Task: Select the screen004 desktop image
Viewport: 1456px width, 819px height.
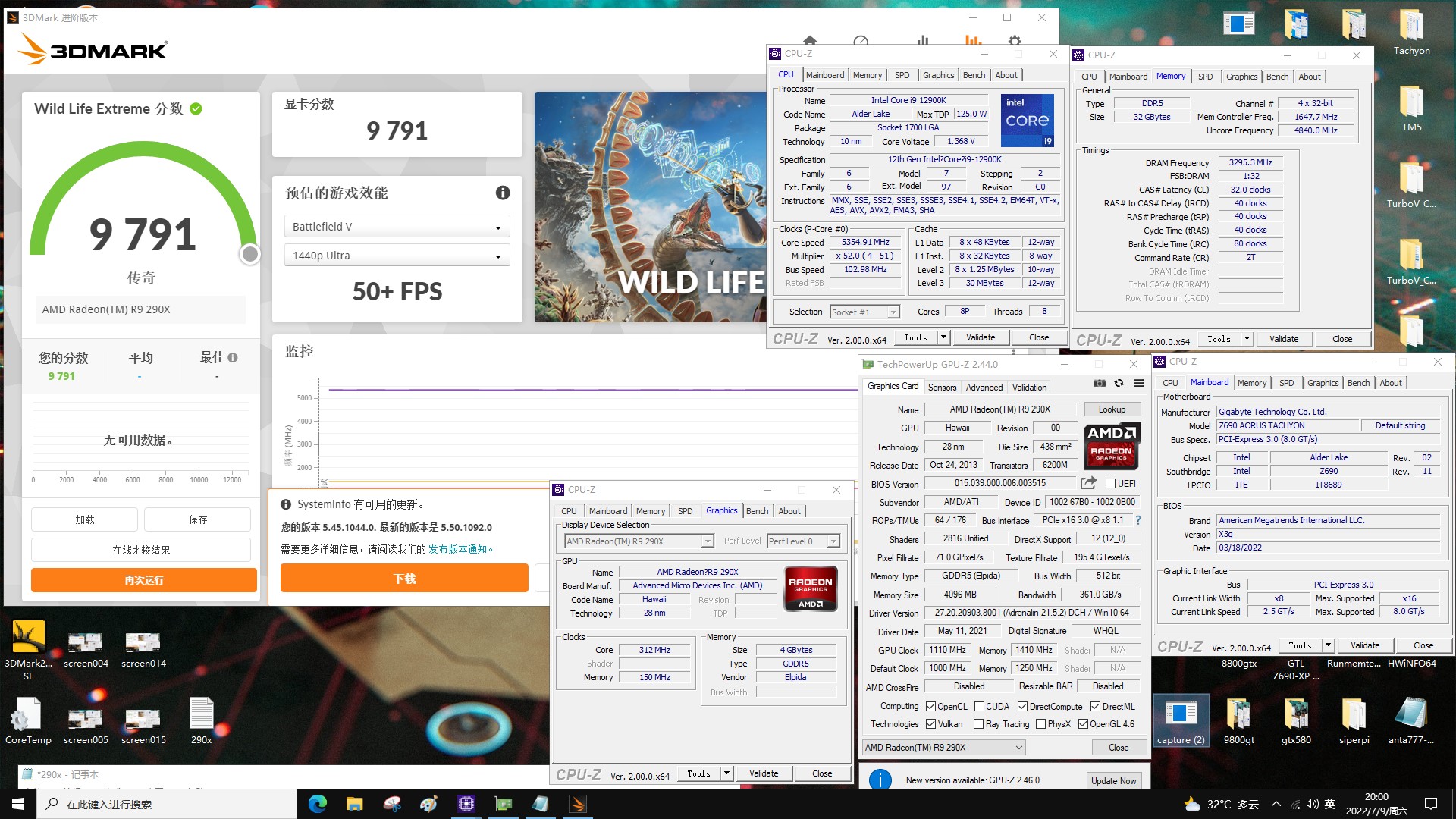Action: [x=86, y=651]
